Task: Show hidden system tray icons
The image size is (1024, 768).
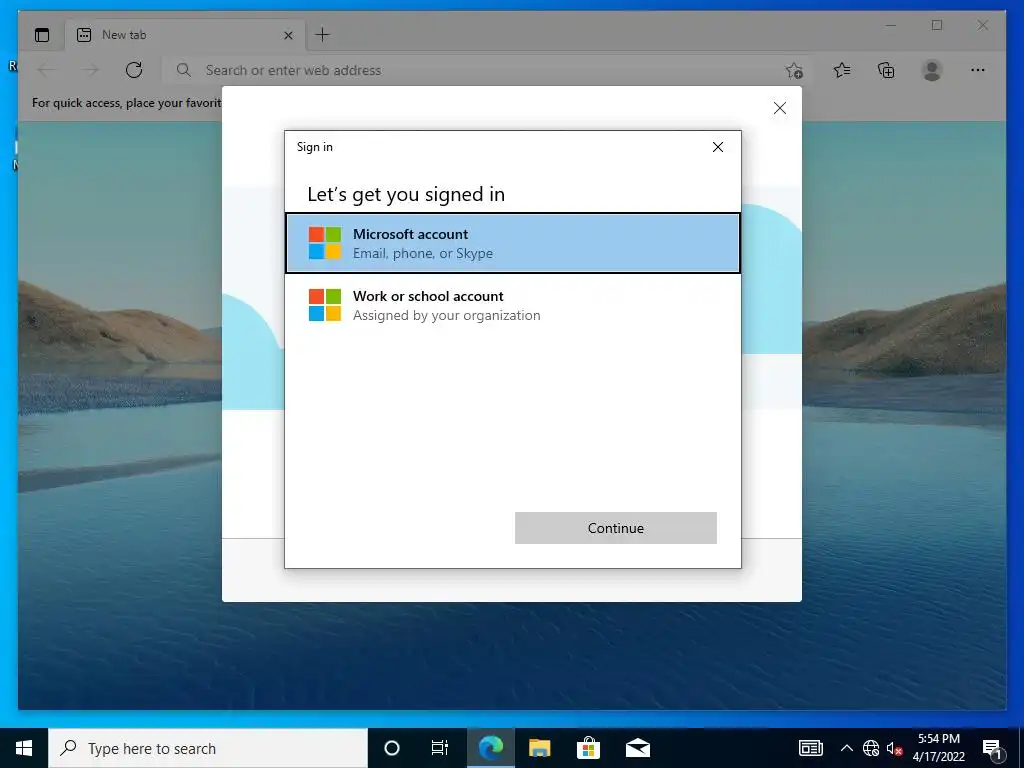Action: click(x=846, y=748)
